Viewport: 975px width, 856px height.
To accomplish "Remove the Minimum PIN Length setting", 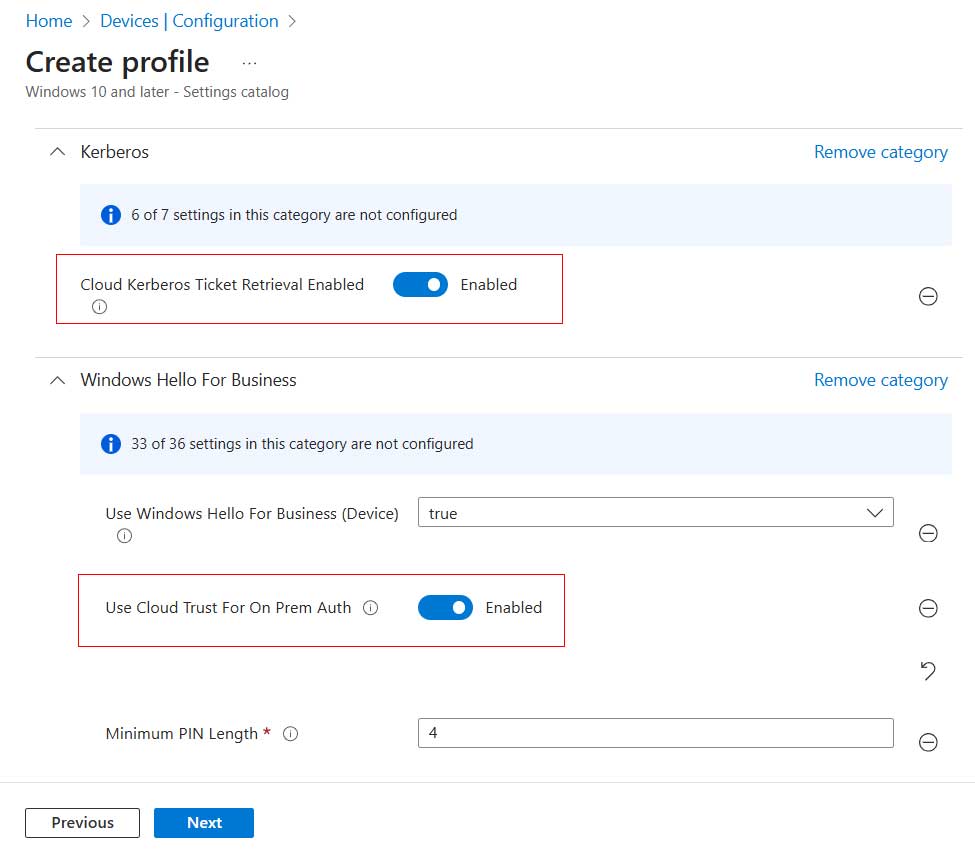I will (x=927, y=741).
